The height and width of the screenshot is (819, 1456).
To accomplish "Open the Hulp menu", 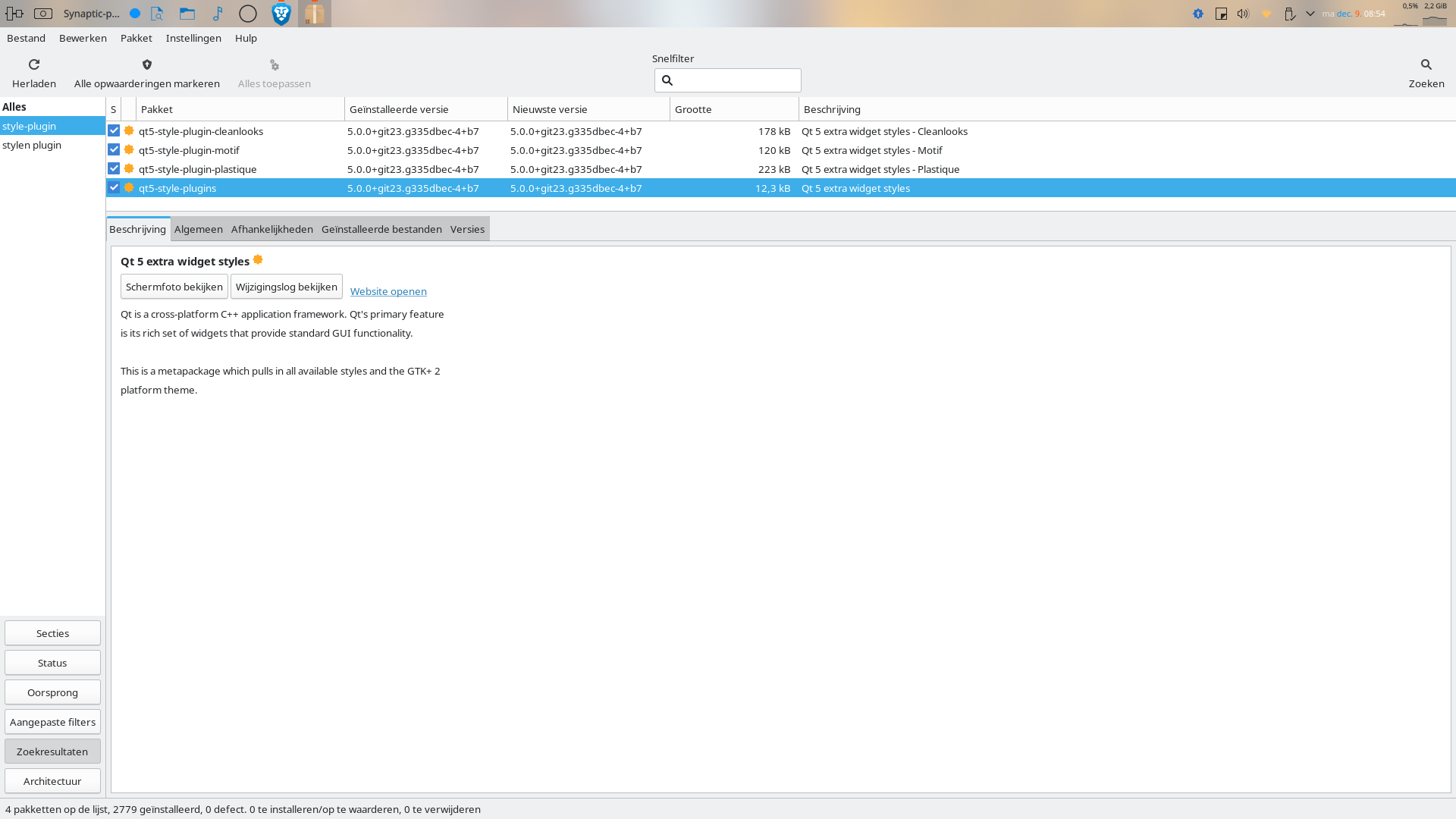I will (246, 38).
